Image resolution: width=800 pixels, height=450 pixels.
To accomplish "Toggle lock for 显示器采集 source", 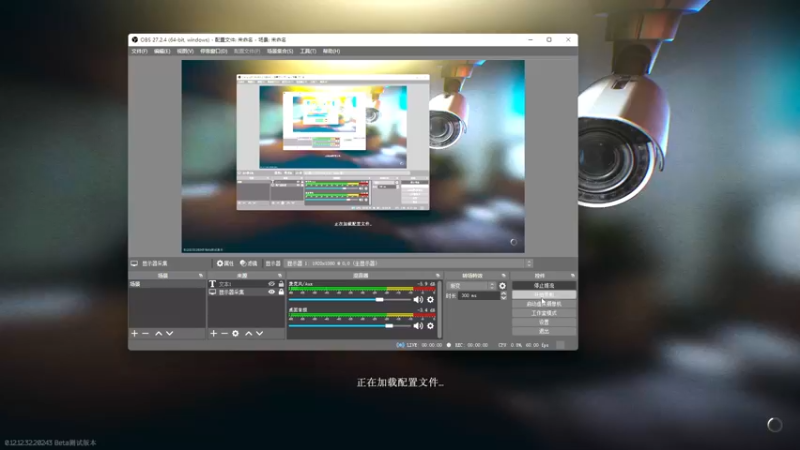I will [x=281, y=292].
